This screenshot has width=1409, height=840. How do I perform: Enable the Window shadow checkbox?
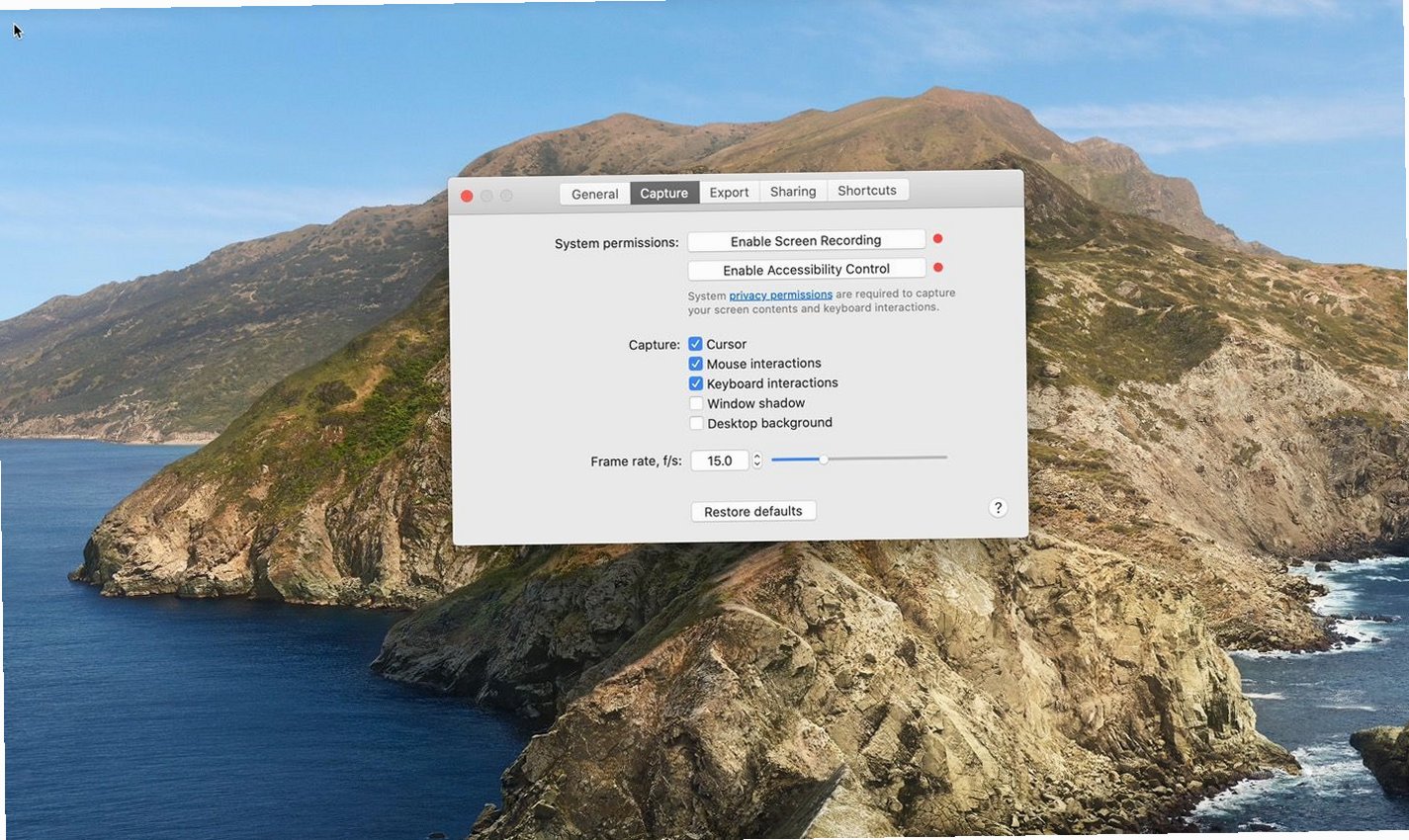696,403
